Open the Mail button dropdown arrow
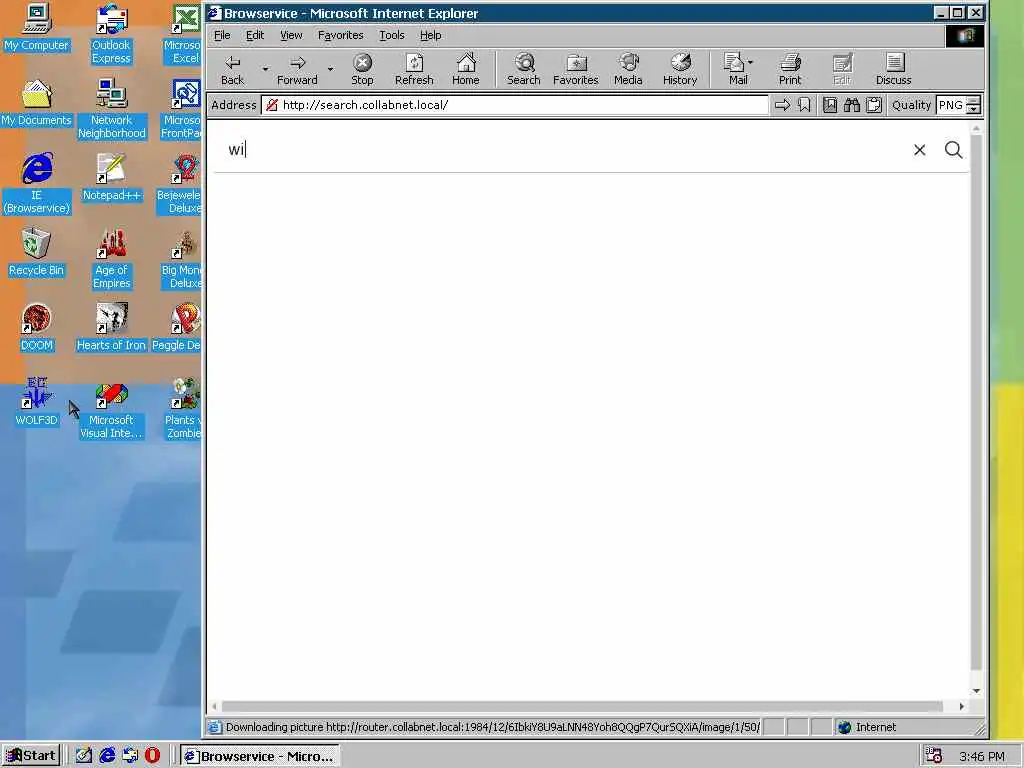 click(x=750, y=62)
